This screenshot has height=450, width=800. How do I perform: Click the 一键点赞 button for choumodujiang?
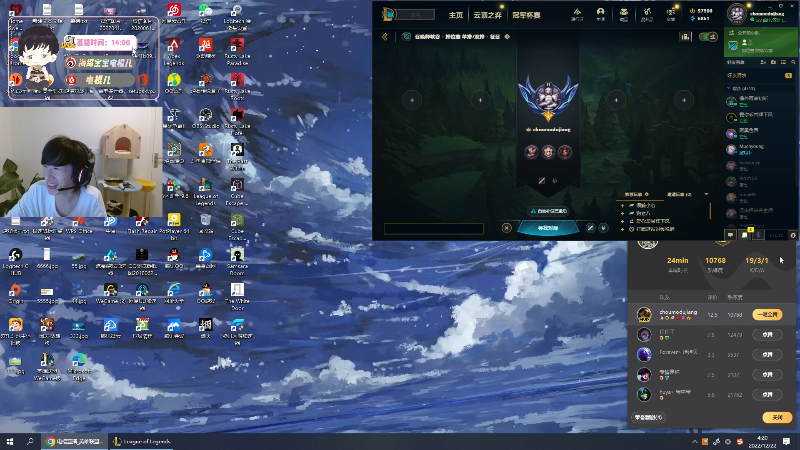pos(767,315)
